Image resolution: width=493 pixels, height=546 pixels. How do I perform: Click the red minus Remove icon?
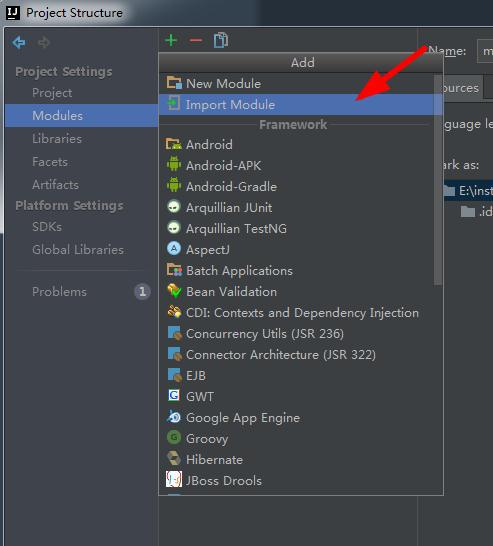tap(196, 40)
